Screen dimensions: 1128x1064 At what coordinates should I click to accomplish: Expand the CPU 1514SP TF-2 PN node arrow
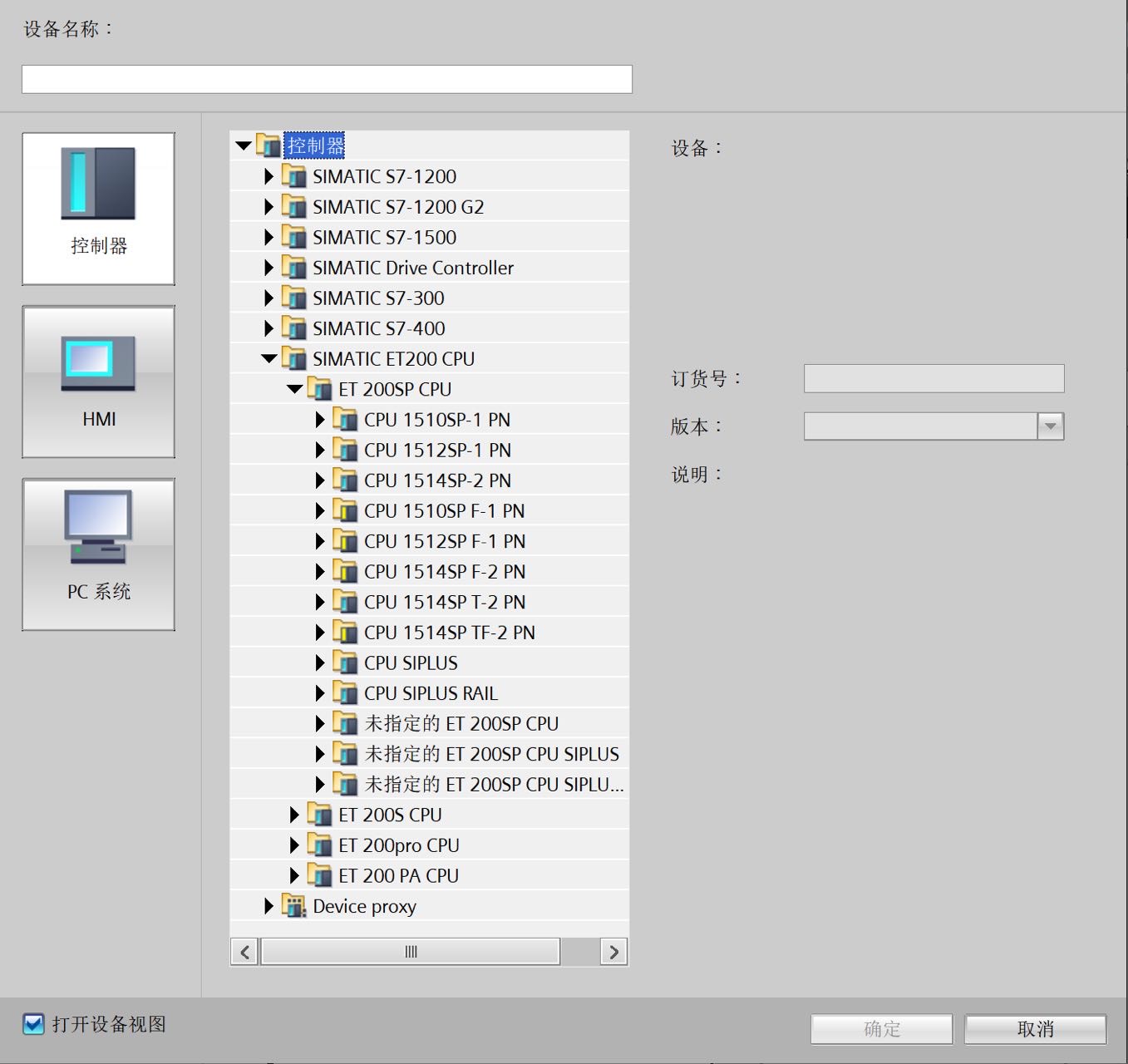[x=319, y=633]
